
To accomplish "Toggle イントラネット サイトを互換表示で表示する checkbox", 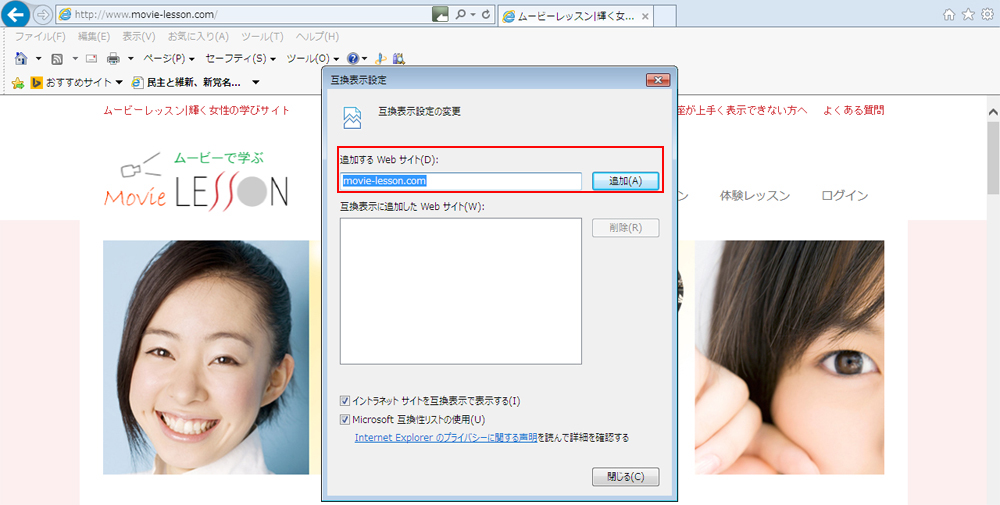I will [345, 401].
